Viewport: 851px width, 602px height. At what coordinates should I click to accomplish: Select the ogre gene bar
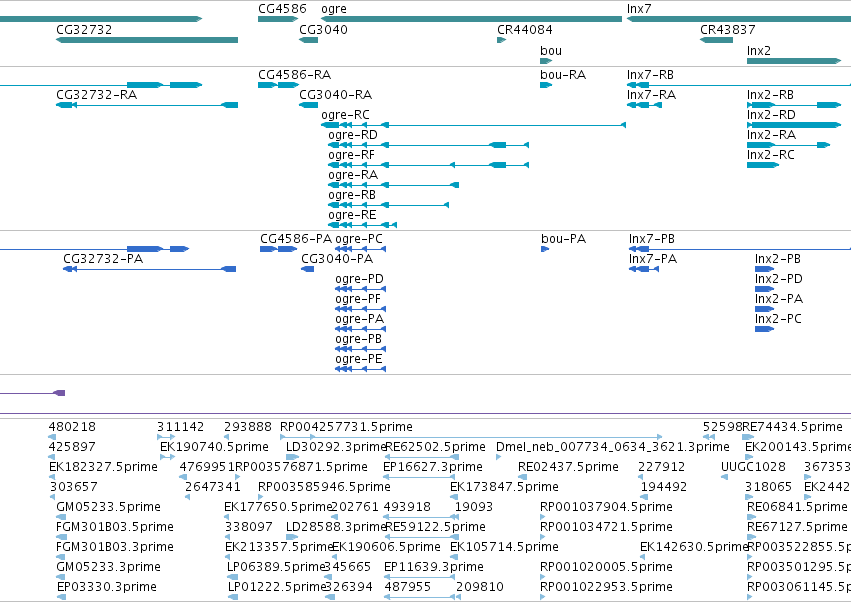pyautogui.click(x=471, y=19)
